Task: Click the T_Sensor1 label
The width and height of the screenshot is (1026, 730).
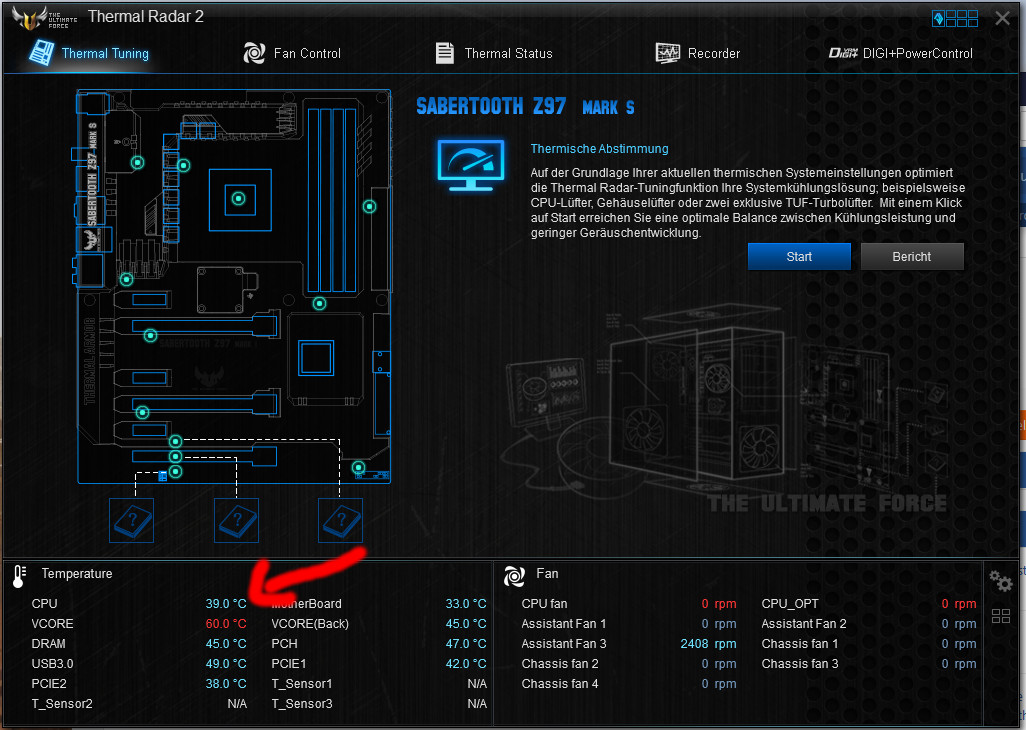Action: [x=302, y=684]
